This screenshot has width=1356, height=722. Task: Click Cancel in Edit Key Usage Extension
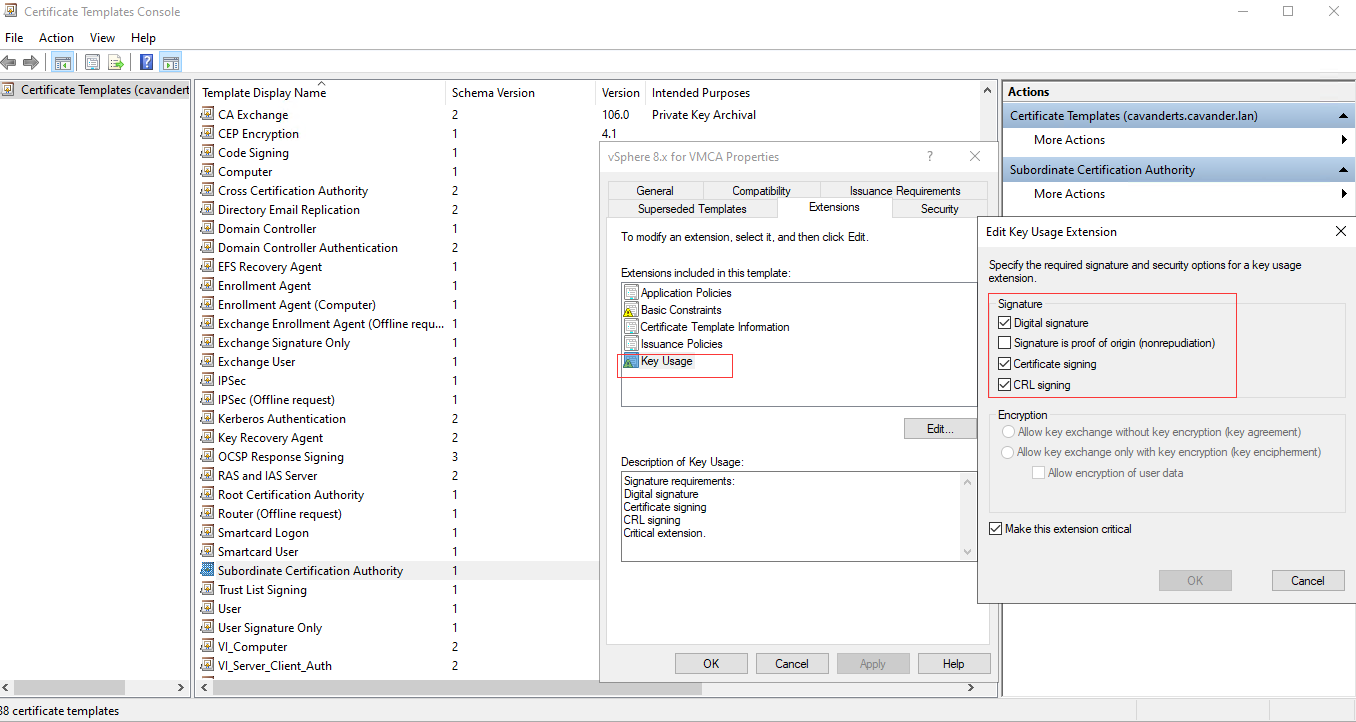pyautogui.click(x=1308, y=581)
